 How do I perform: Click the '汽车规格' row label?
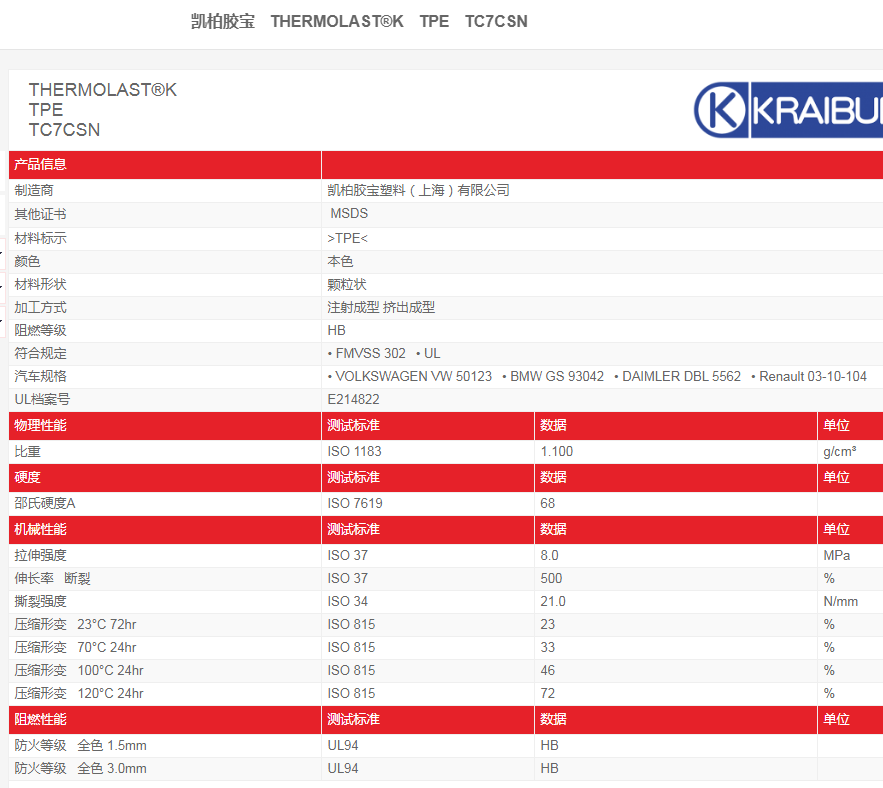[x=41, y=376]
